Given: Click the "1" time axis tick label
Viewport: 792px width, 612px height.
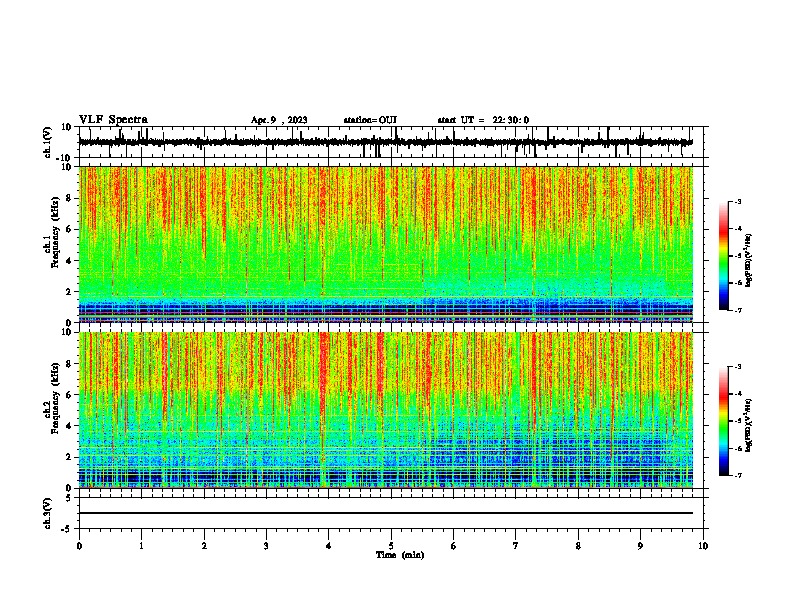Looking at the screenshot, I should coord(141,546).
